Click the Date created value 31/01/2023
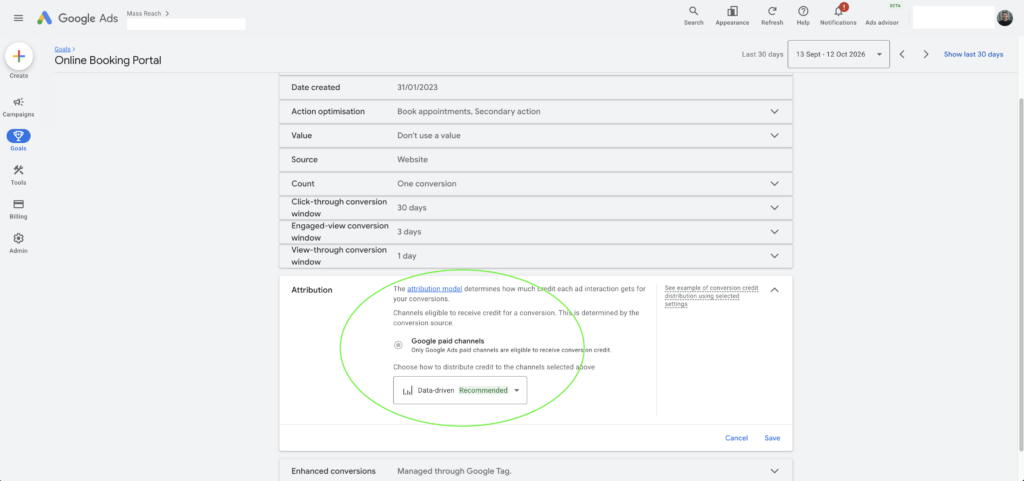1024x481 pixels. (x=417, y=87)
